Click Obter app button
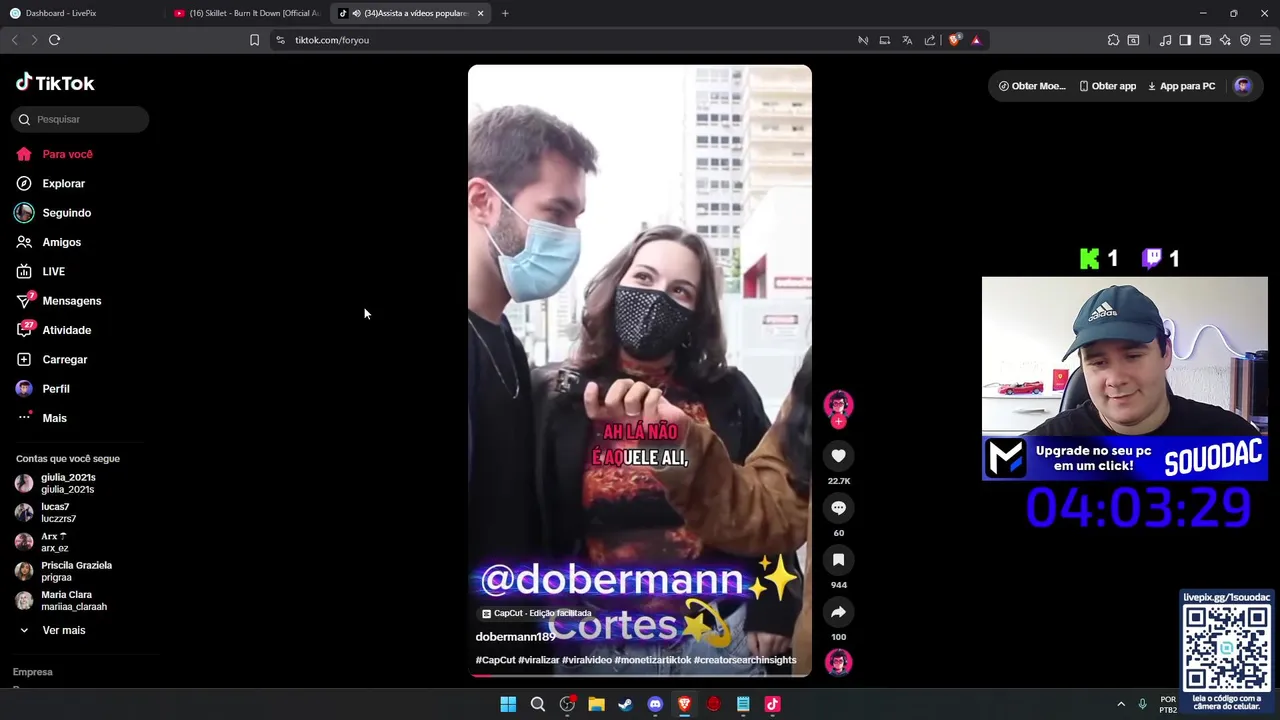 (x=1108, y=86)
